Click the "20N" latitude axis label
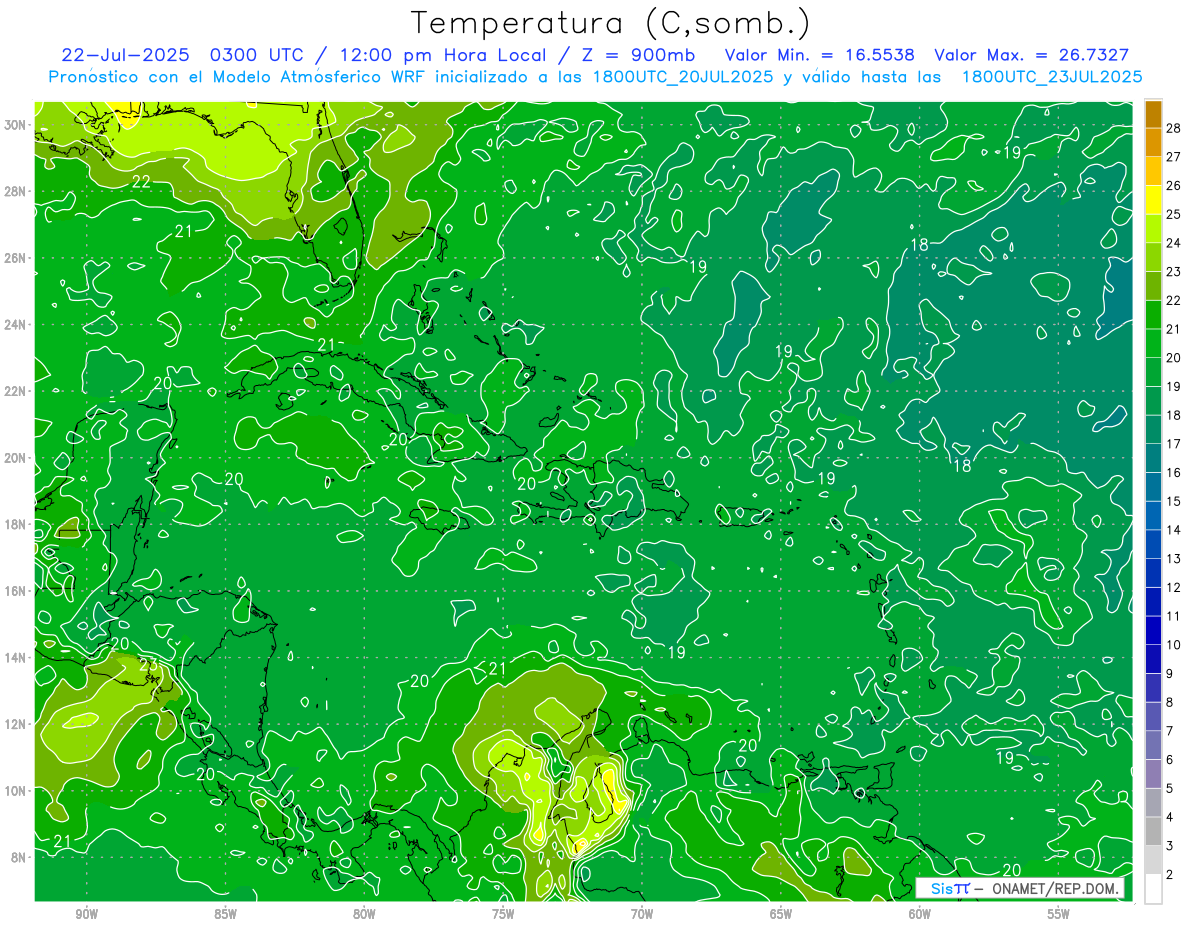Image resolution: width=1200 pixels, height=927 pixels. [x=15, y=458]
